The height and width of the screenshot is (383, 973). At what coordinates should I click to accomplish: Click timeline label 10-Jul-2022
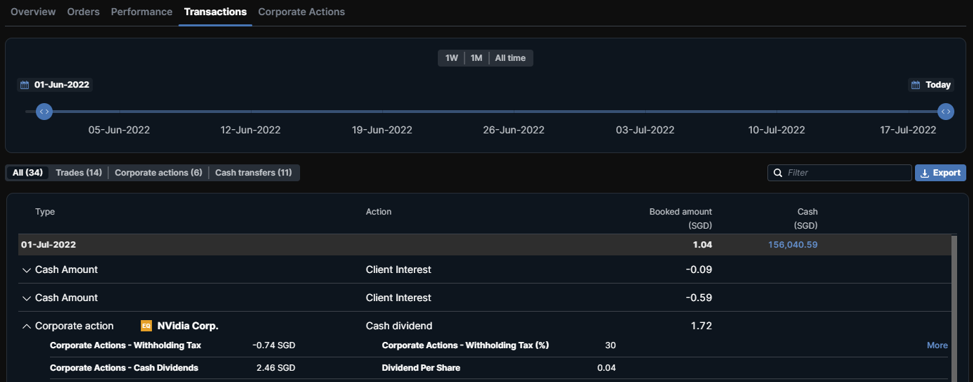point(776,130)
